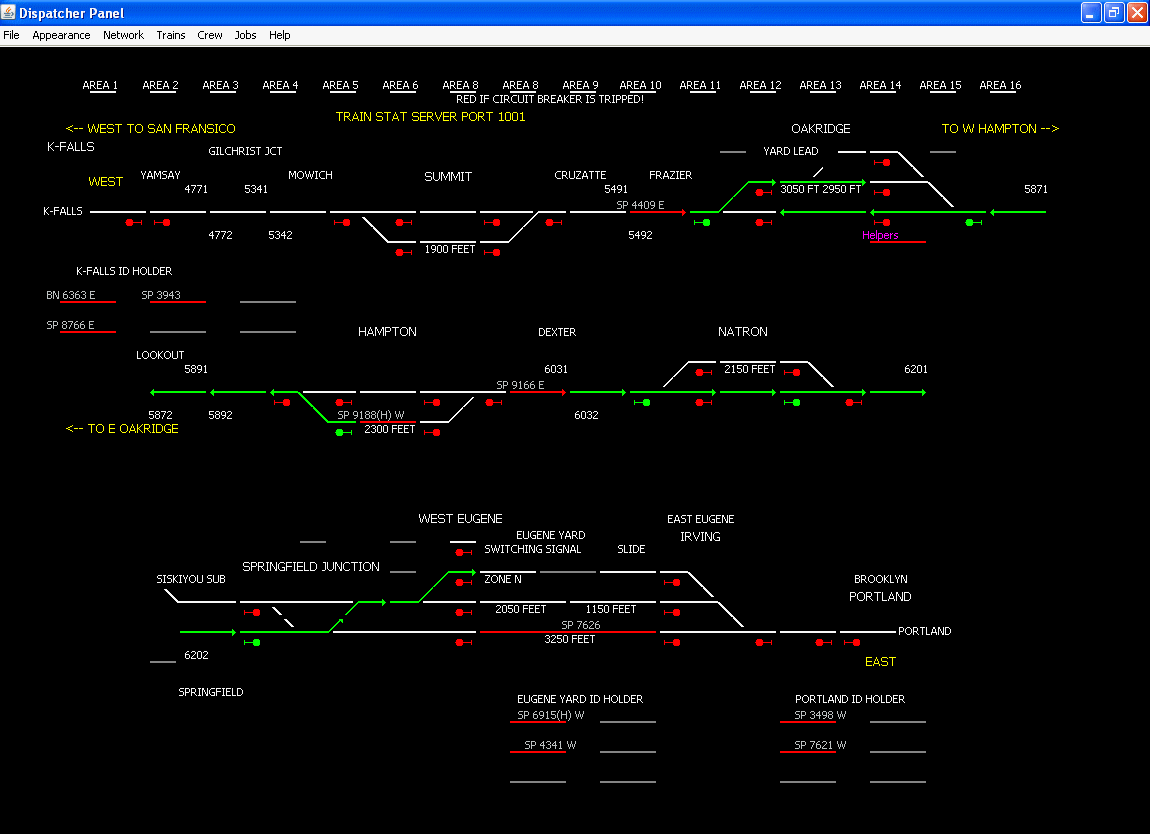Click the AREA 5 link
This screenshot has height=834, width=1150.
pos(340,85)
